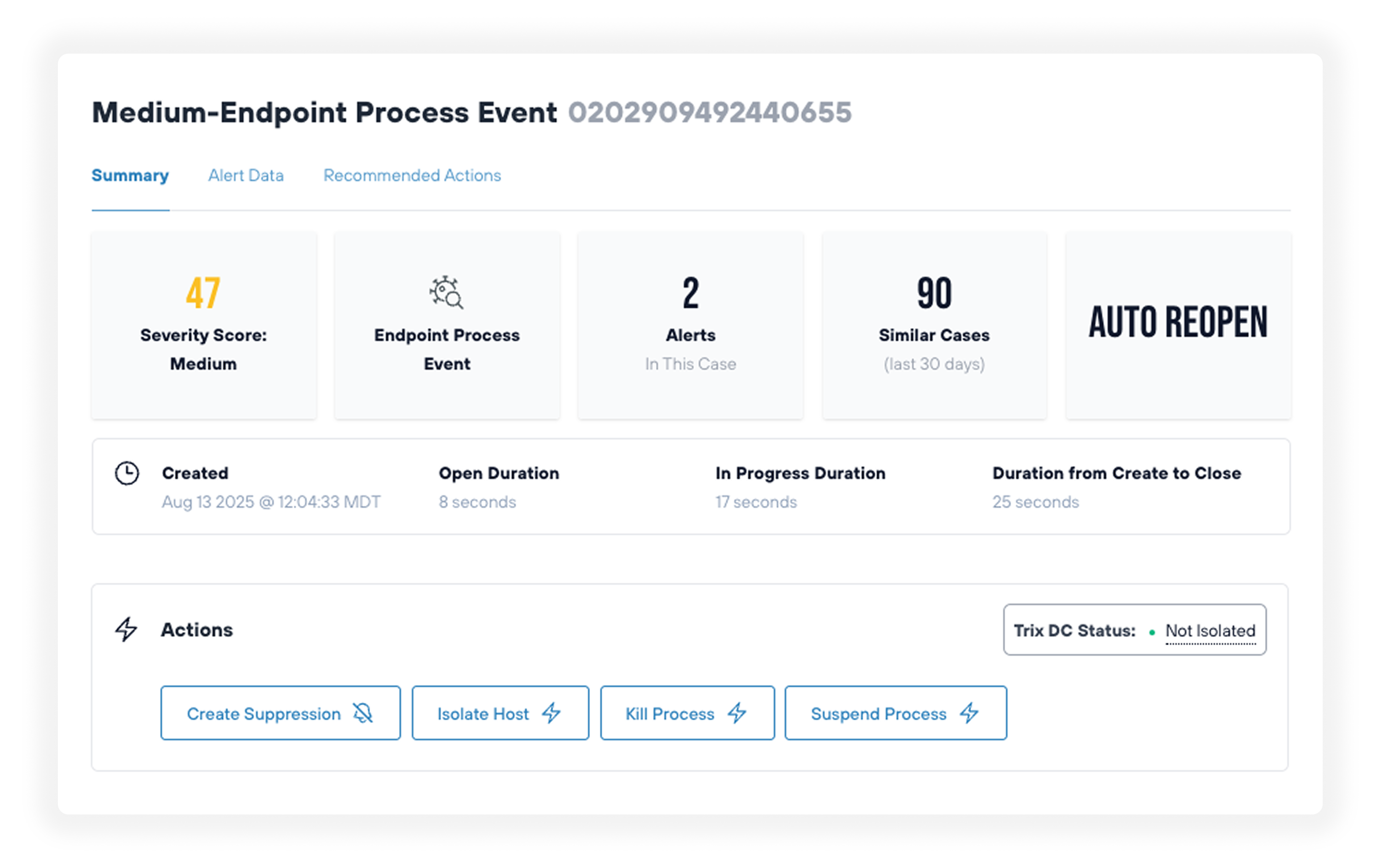The width and height of the screenshot is (1380, 868).
Task: Click the In Progress Duration label
Action: pyautogui.click(x=800, y=473)
